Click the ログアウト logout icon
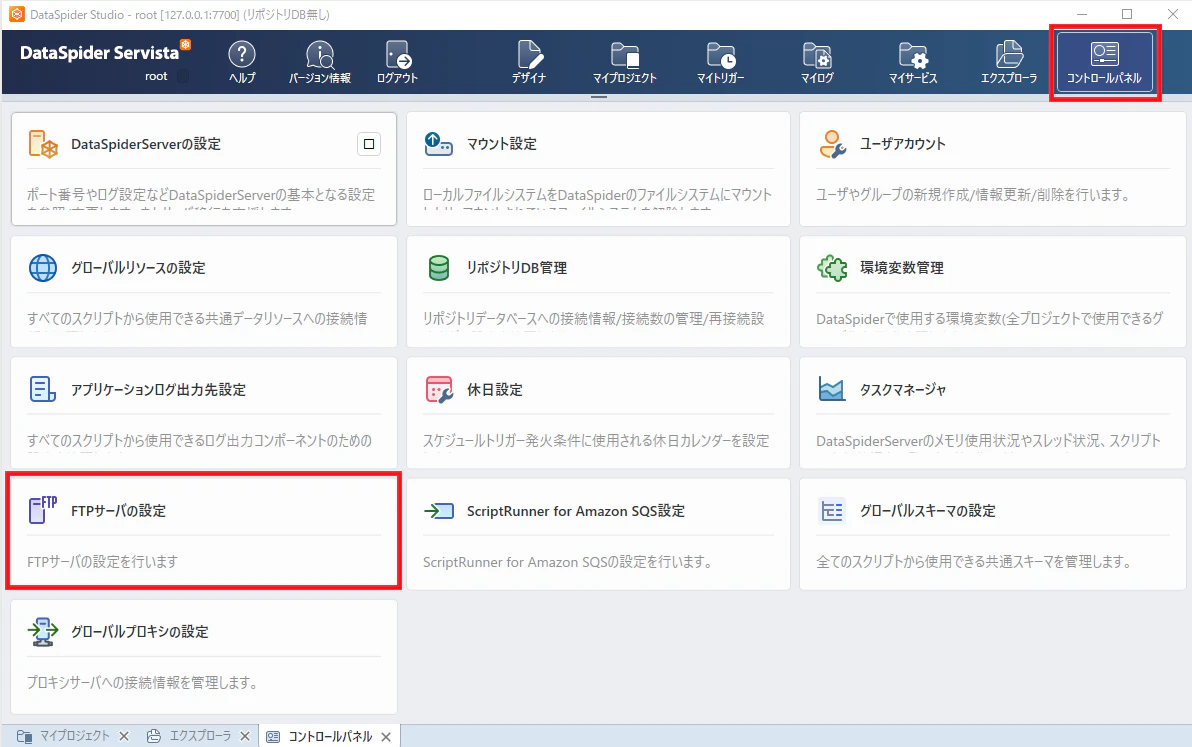 click(398, 62)
